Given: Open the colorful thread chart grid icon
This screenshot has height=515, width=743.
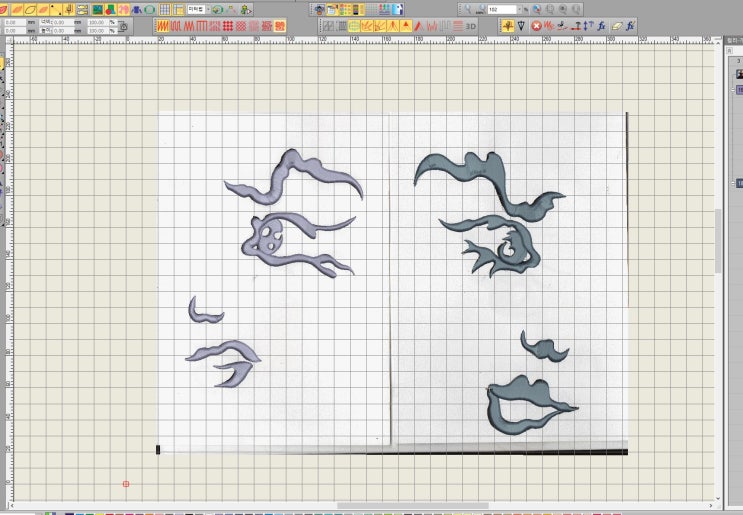Looking at the screenshot, I should click(x=345, y=9).
